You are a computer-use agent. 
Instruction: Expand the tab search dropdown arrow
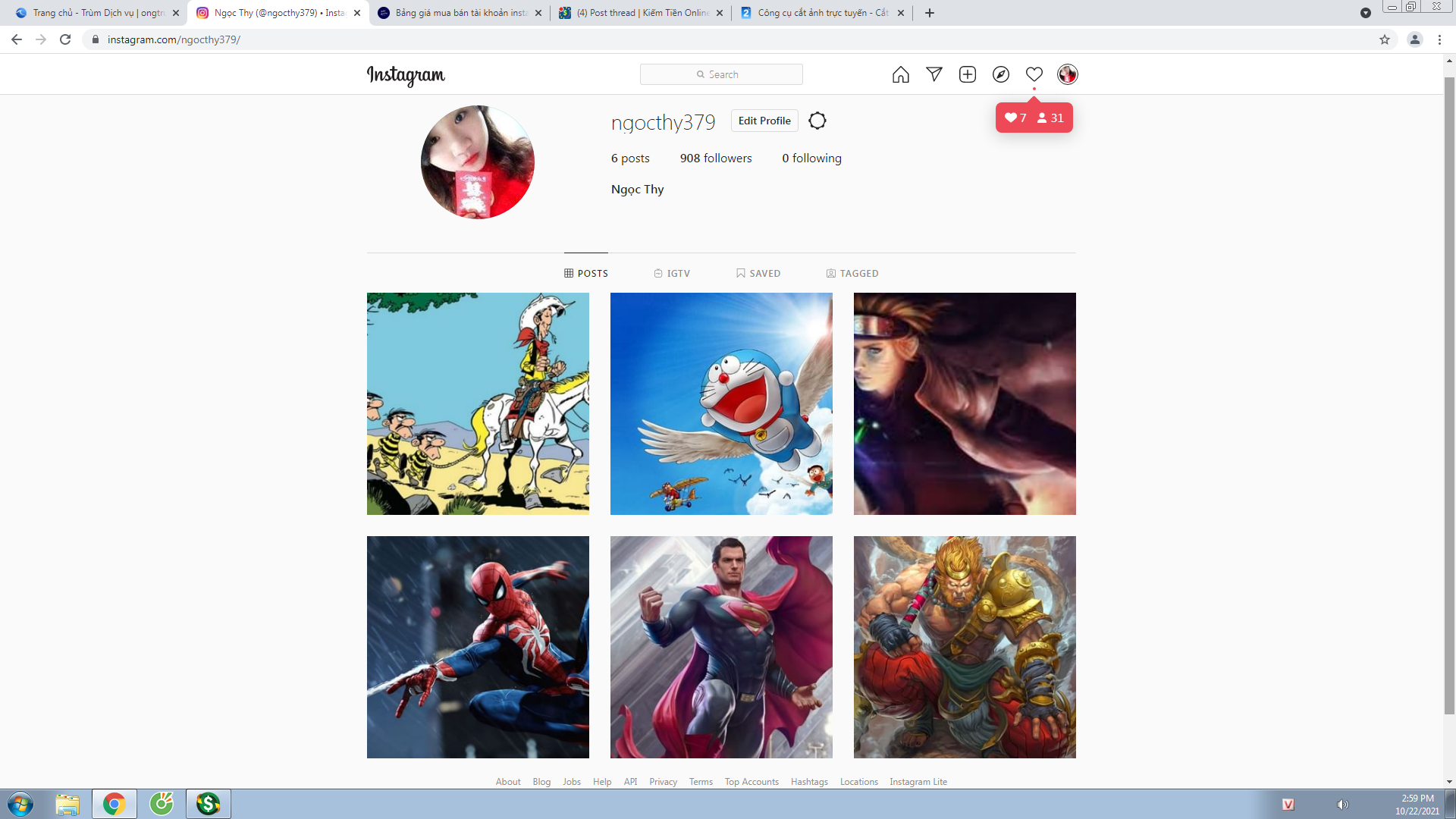(1365, 13)
